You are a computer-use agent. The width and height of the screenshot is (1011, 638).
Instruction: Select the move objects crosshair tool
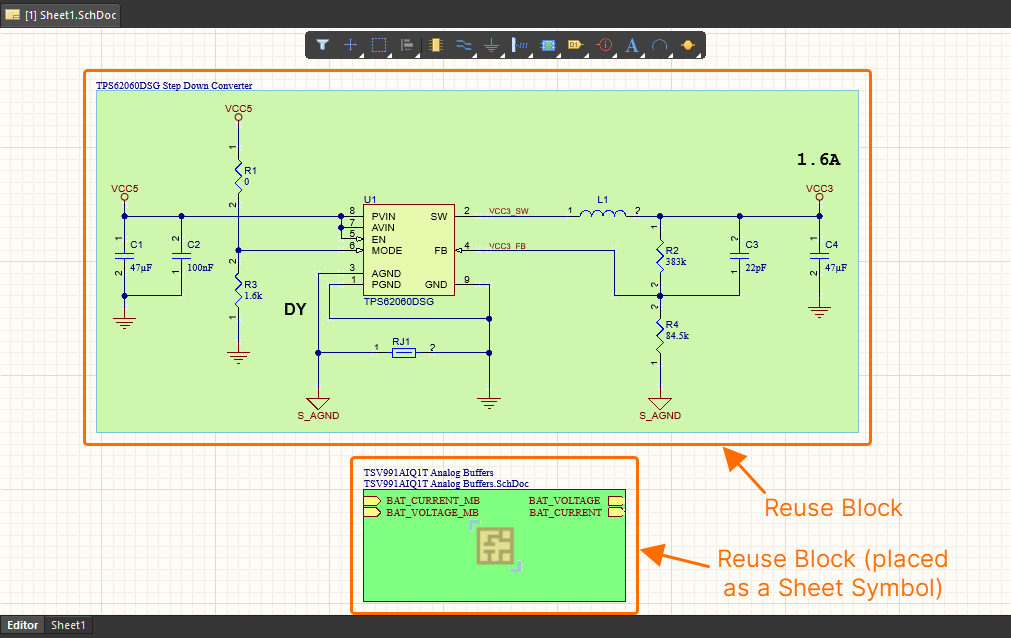tap(351, 45)
